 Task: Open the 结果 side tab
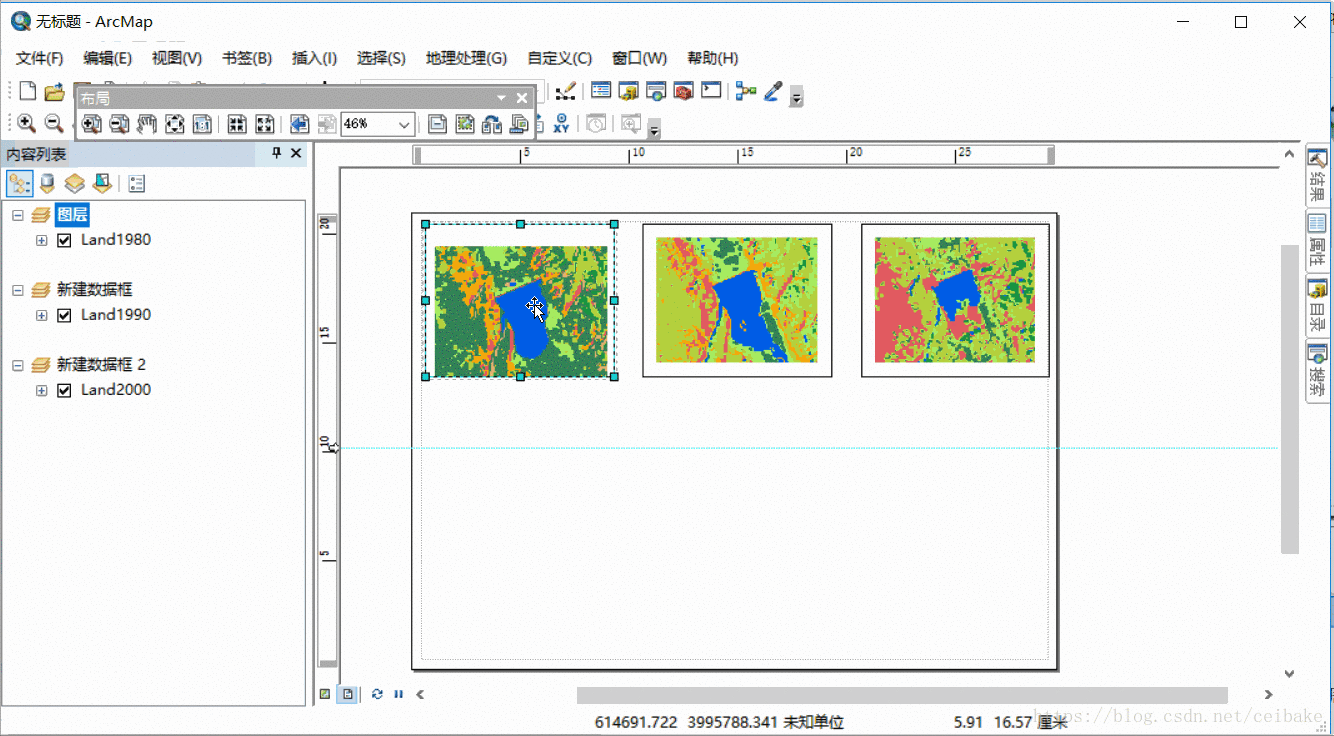[x=1318, y=175]
